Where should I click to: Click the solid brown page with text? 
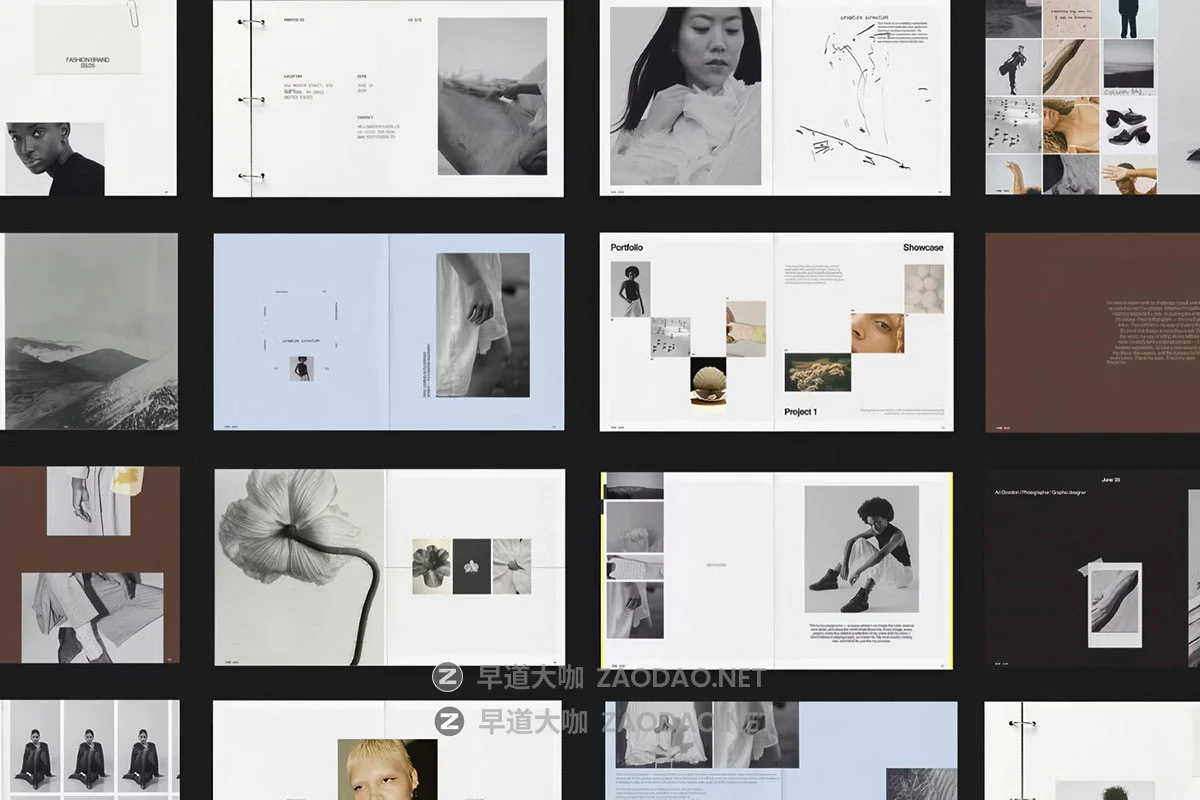pyautogui.click(x=1092, y=332)
